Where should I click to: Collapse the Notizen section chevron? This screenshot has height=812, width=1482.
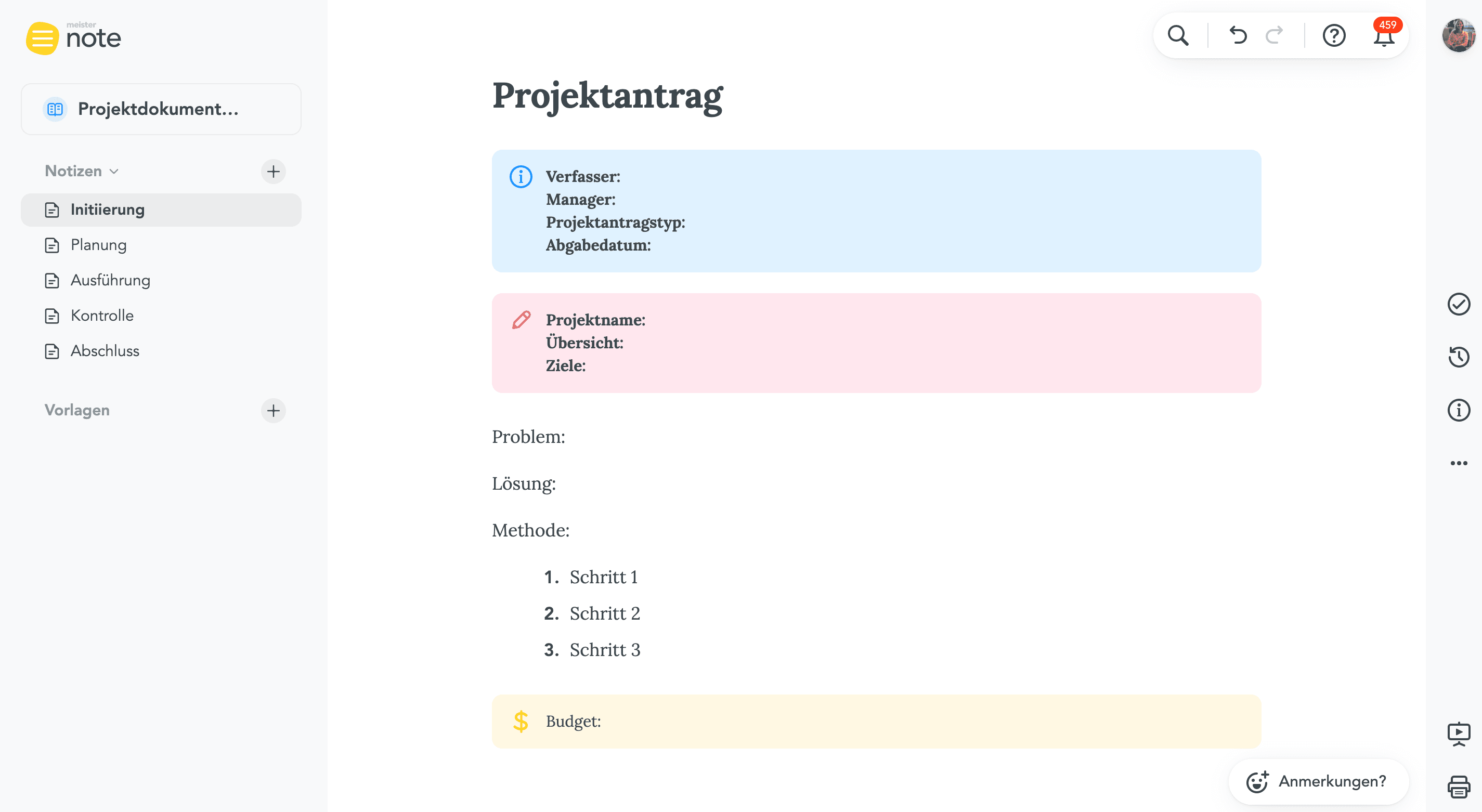[114, 172]
